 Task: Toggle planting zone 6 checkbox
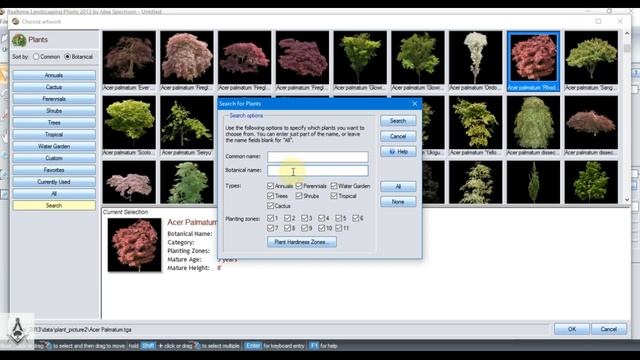(356, 218)
